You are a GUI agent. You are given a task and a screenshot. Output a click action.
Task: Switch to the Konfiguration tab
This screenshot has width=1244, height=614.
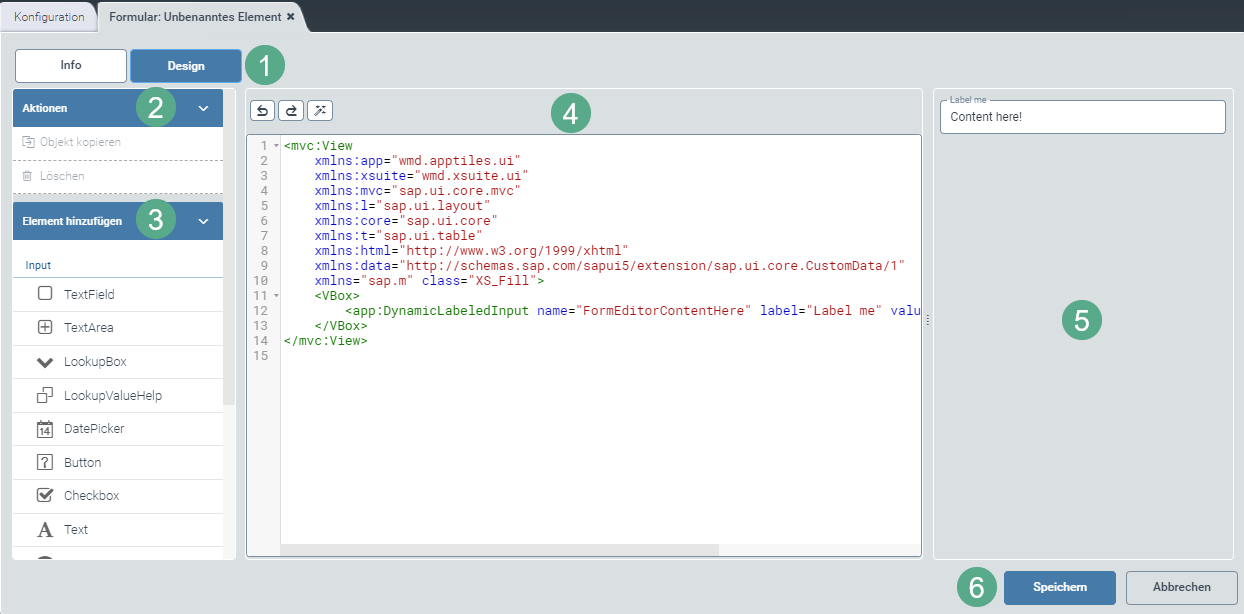click(48, 17)
